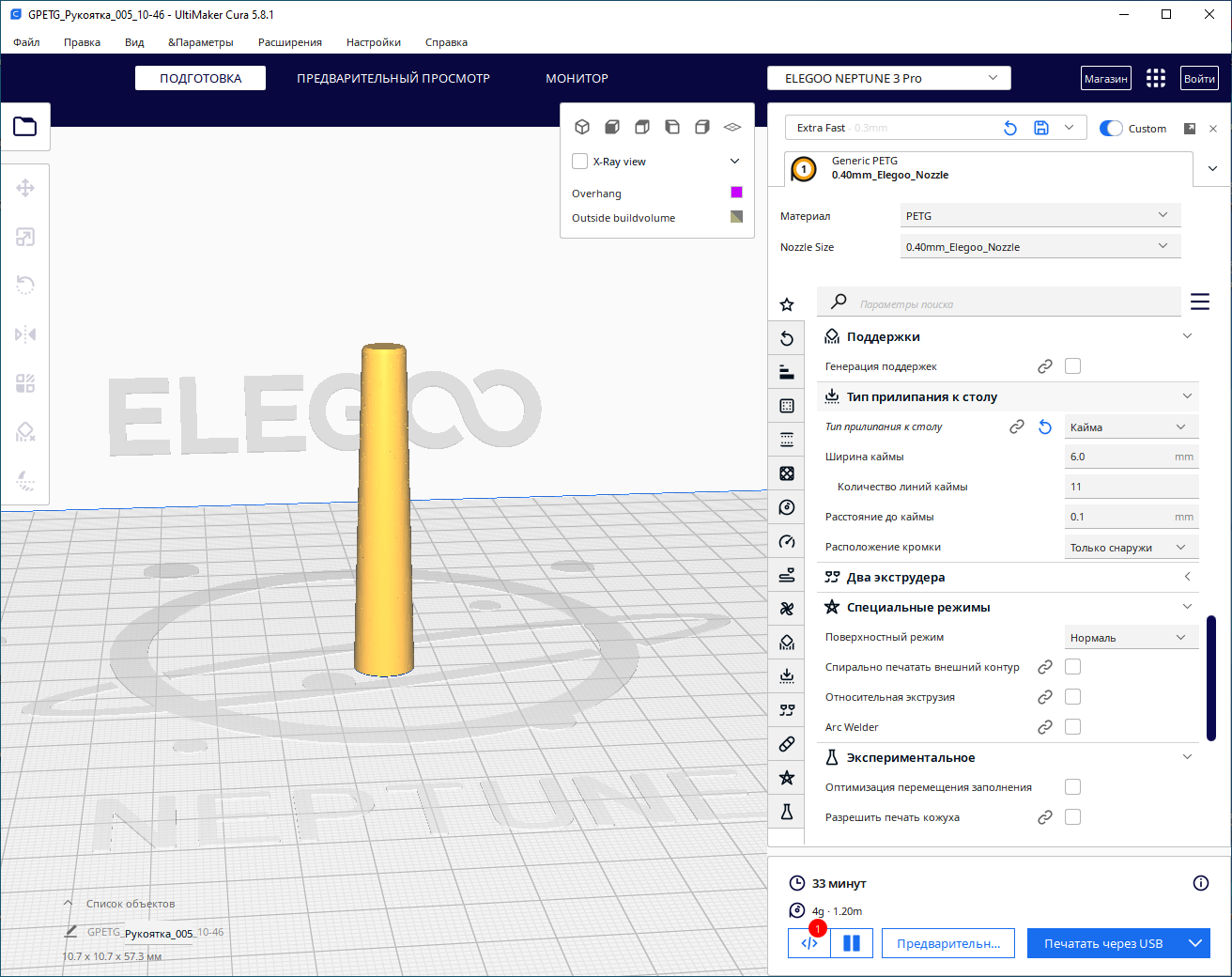This screenshot has width=1232, height=977.
Task: Select the Rotate tool
Action: tap(25, 286)
